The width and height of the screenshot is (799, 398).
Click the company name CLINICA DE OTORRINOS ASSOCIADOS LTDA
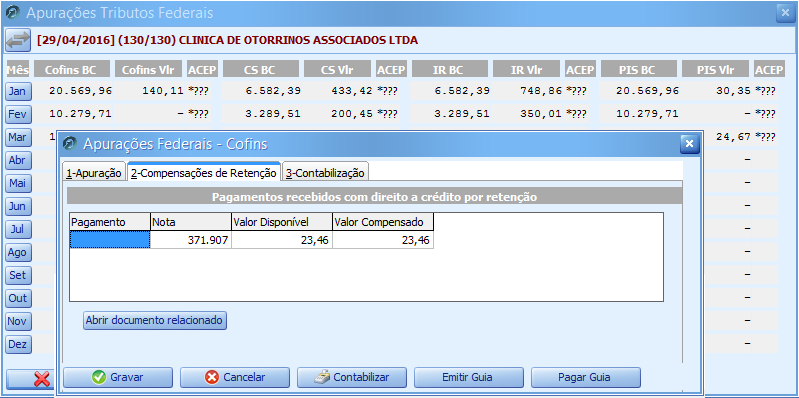298,40
